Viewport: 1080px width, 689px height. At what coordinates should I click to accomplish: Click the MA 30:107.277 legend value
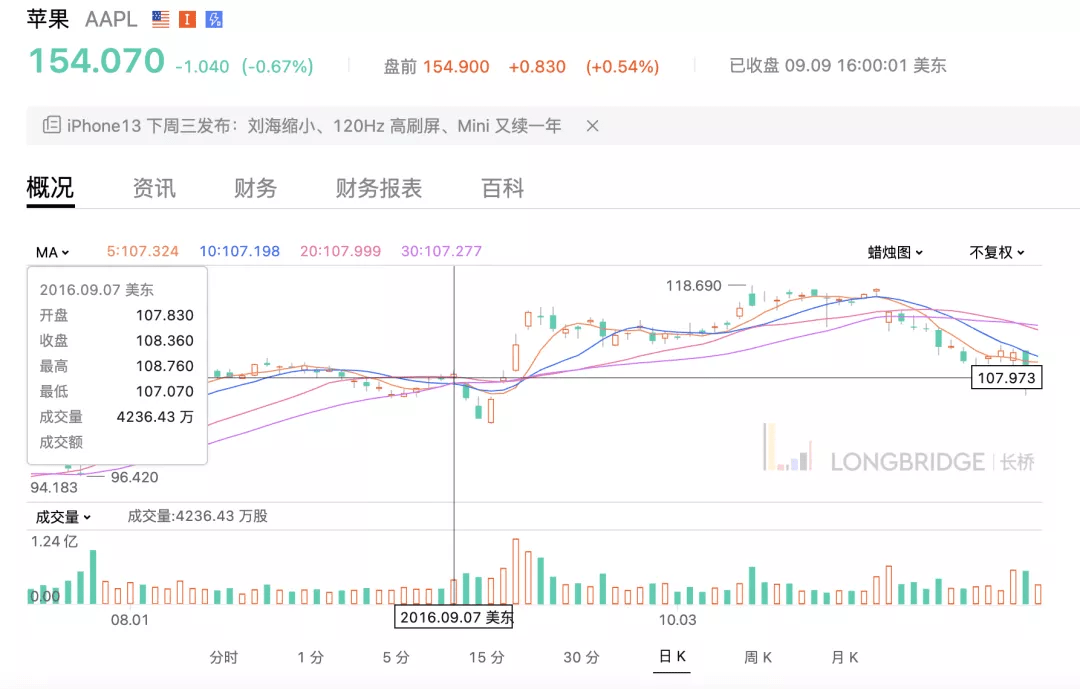[x=442, y=251]
